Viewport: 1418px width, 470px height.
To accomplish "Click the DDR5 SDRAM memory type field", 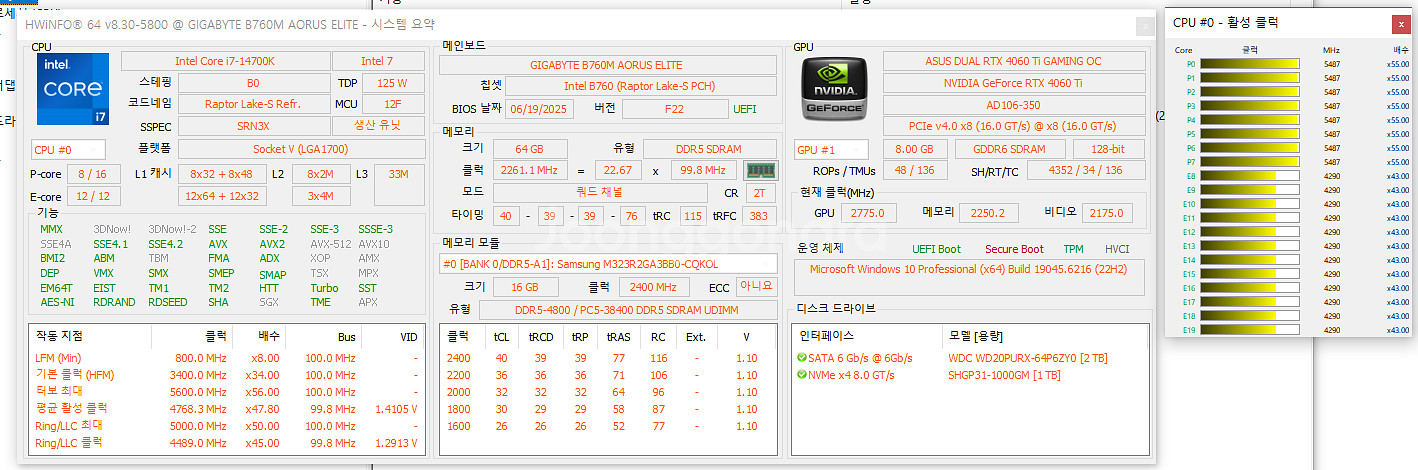I will 710,149.
